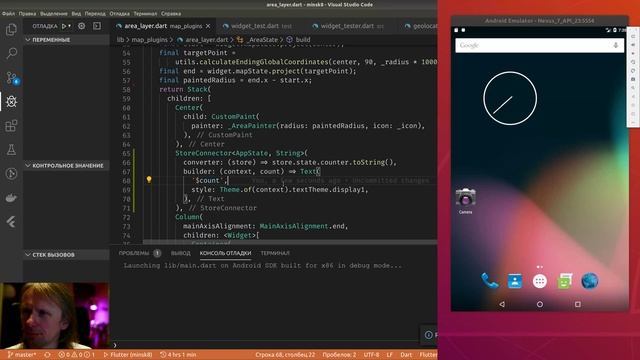Close the area_layer.dart tab
This screenshot has height=360, width=640.
point(208,26)
